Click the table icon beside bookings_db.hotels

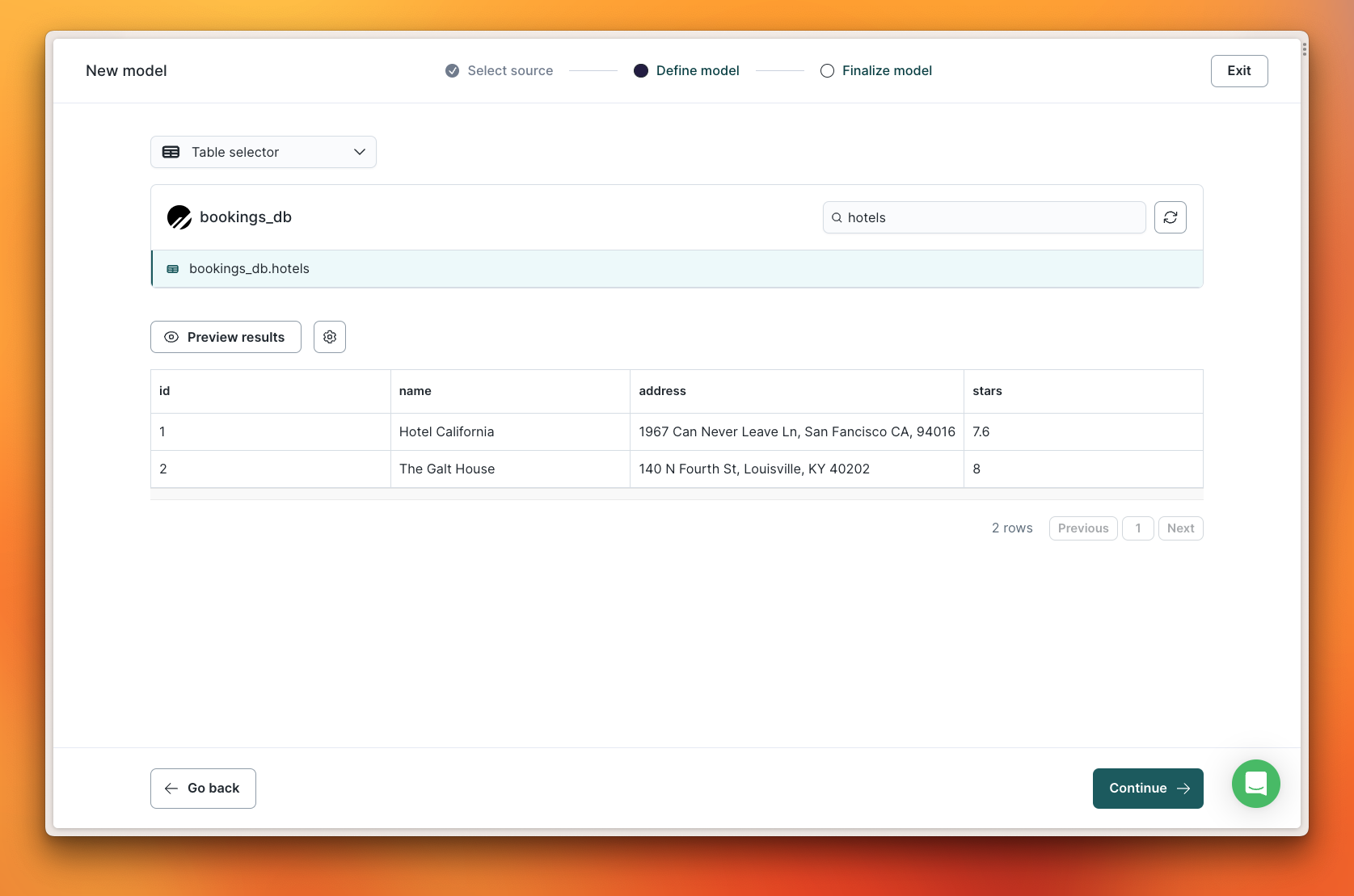[x=172, y=268]
